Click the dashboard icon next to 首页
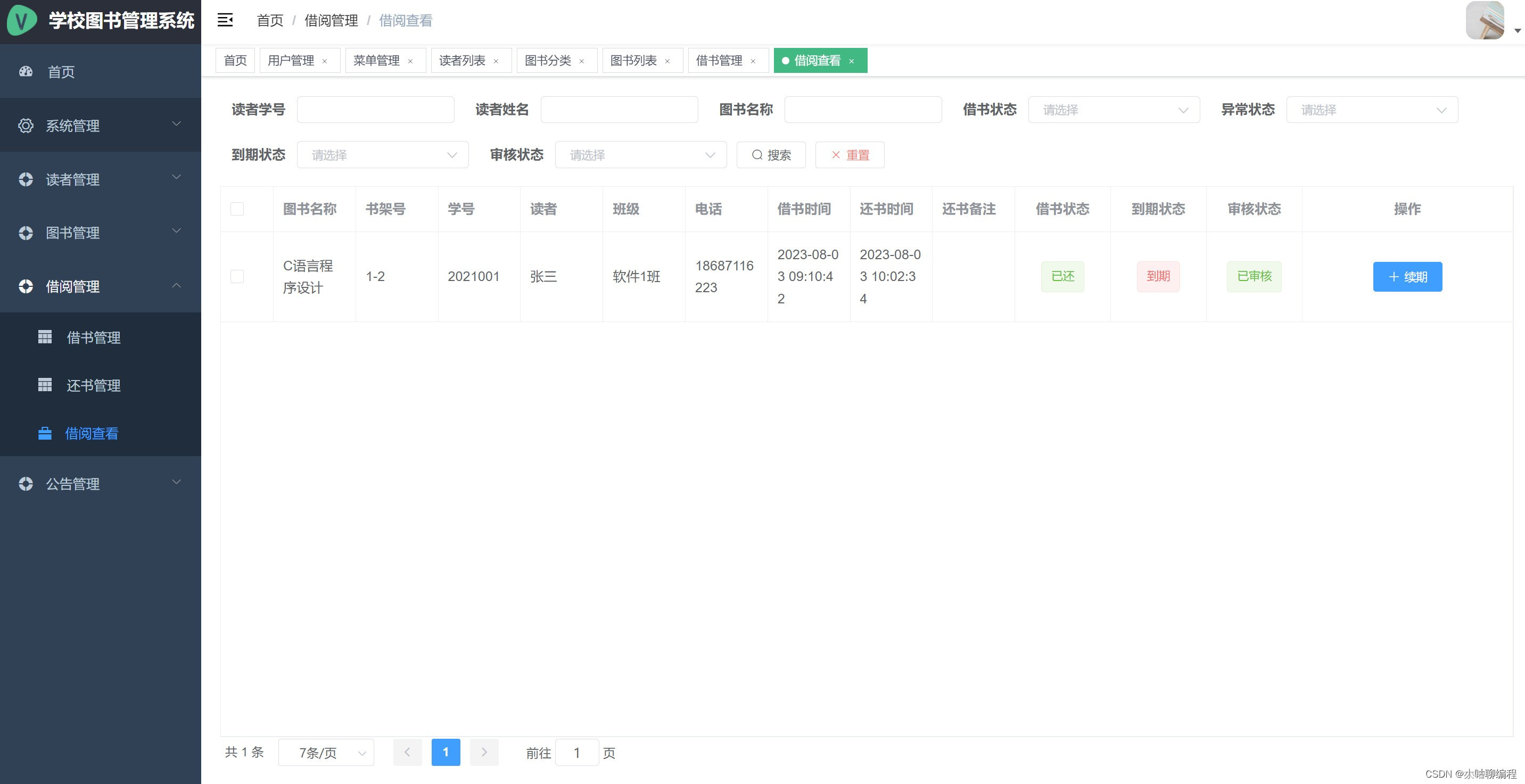This screenshot has height=784, width=1525. tap(26, 72)
